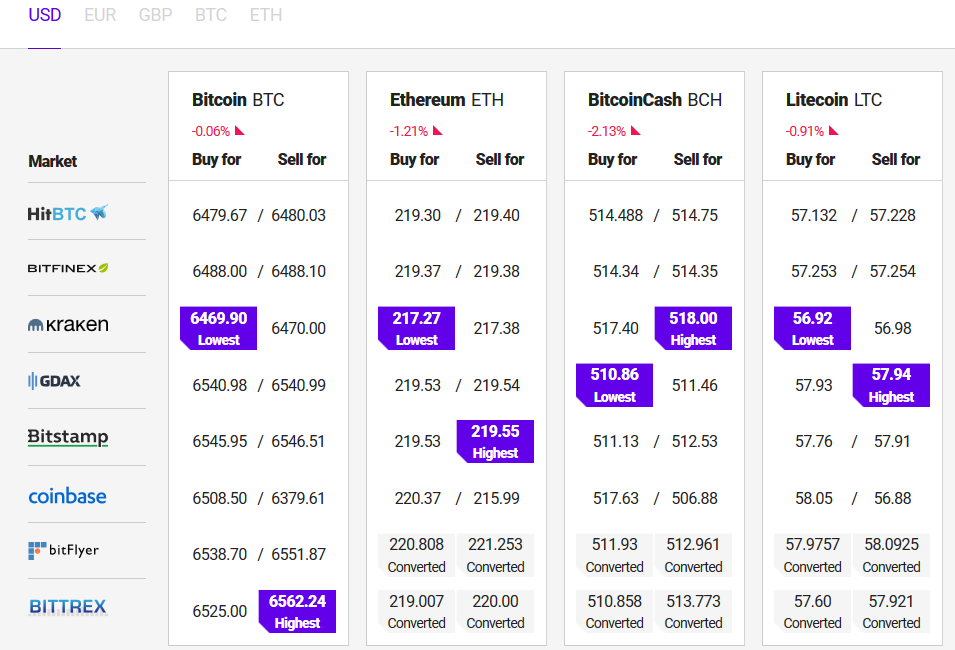The height and width of the screenshot is (650, 955).
Task: Switch to the GBP currency tab
Action: click(x=155, y=15)
